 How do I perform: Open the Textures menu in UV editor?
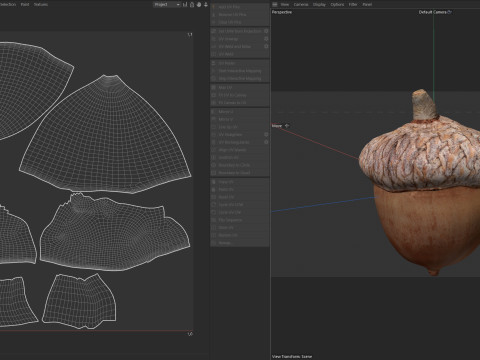(x=41, y=4)
